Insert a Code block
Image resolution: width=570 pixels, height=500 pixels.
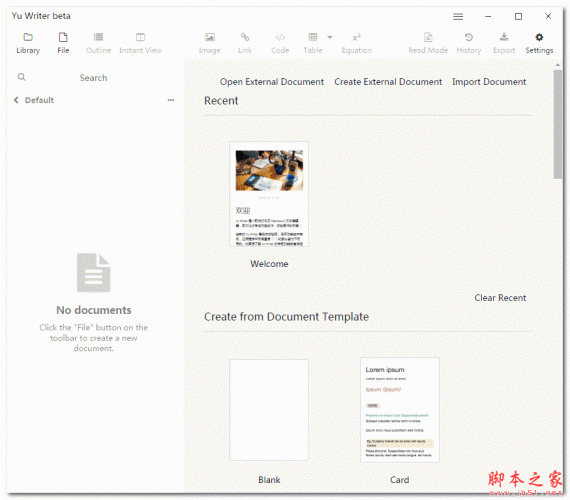coord(280,43)
